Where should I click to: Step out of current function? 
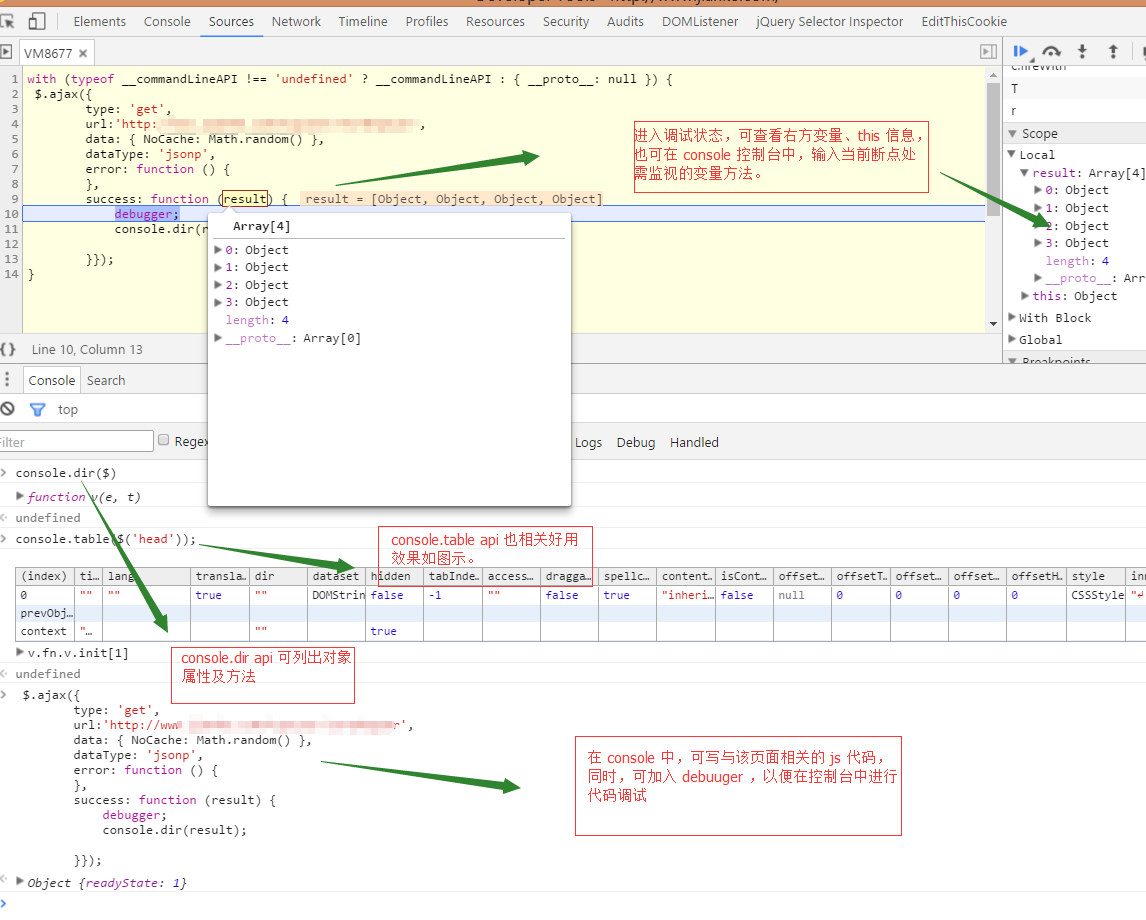(1113, 52)
